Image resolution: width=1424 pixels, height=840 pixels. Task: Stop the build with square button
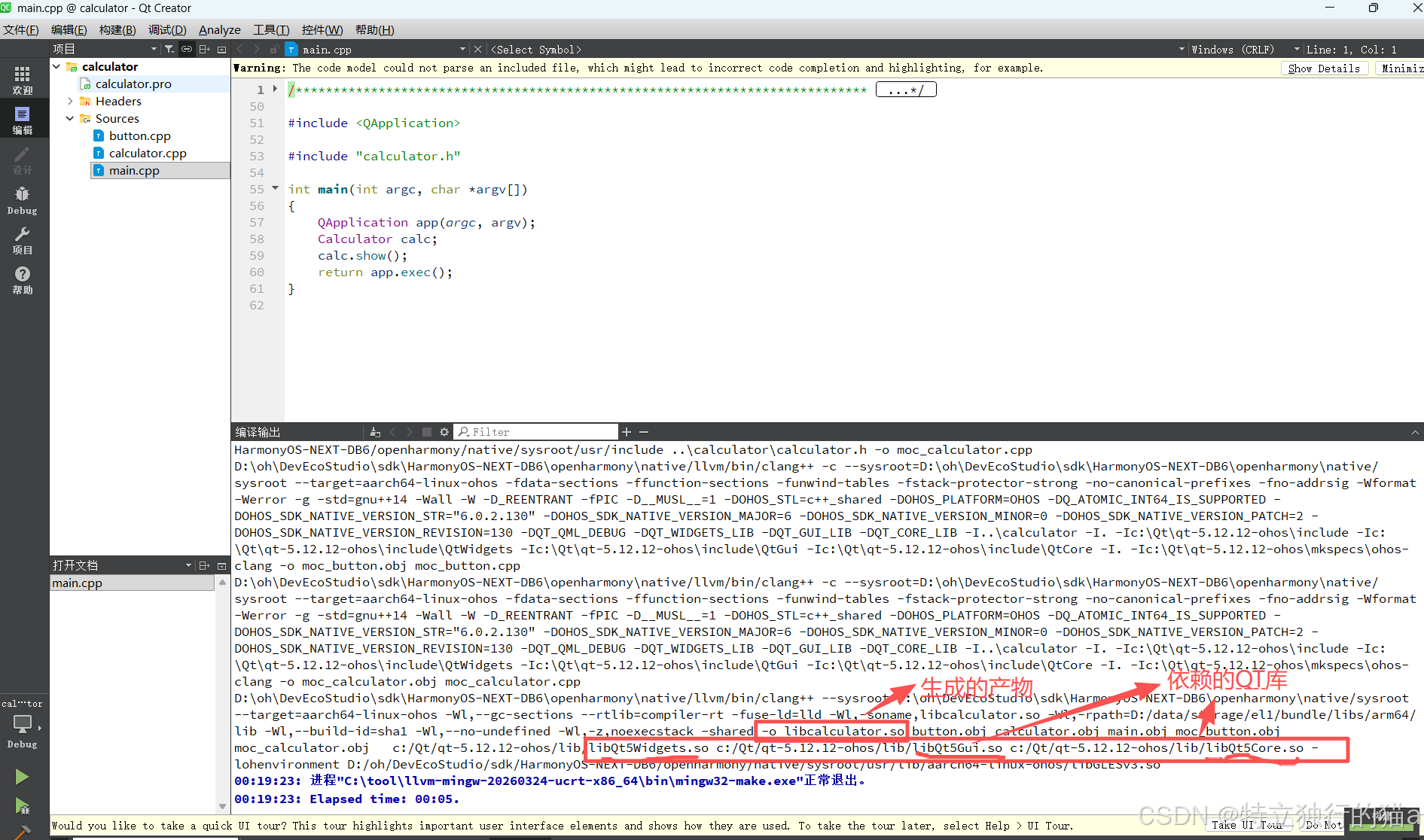(x=427, y=432)
